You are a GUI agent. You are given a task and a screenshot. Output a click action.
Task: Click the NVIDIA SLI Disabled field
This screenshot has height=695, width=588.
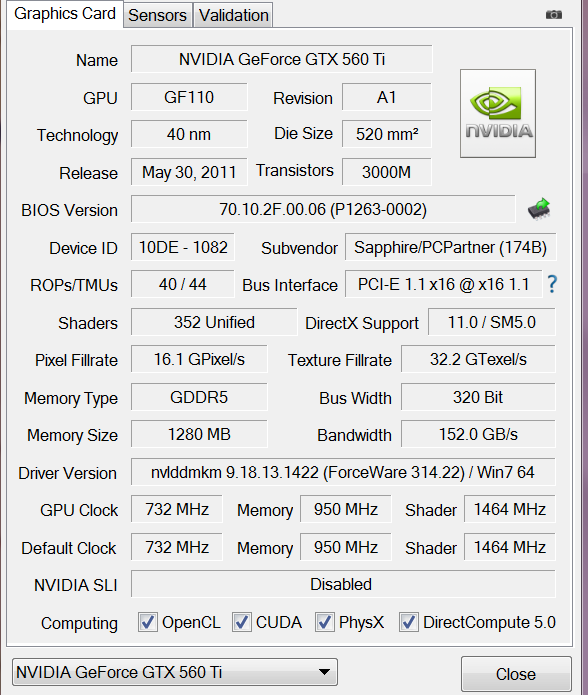pos(343,584)
